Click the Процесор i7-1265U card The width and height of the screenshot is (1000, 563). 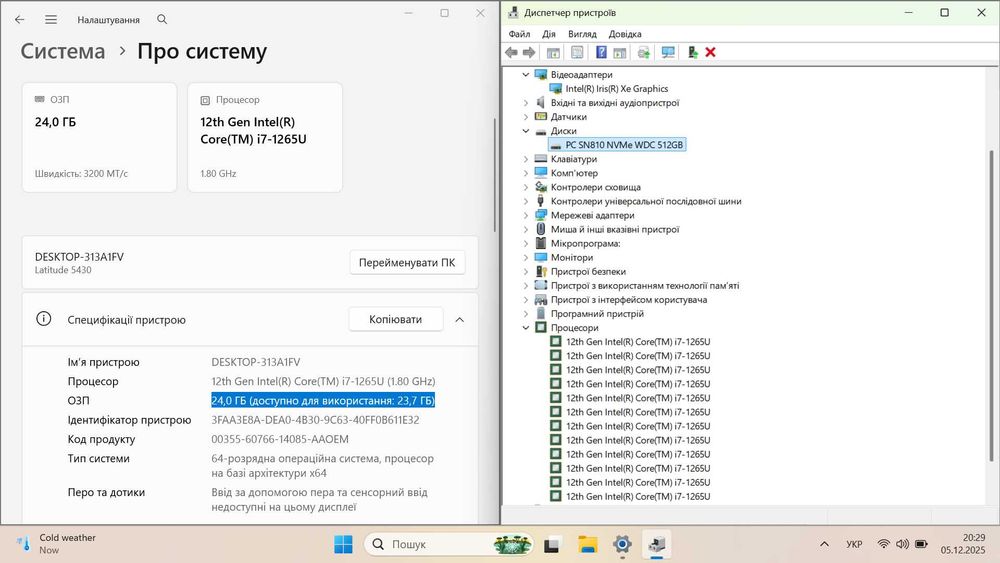click(265, 137)
